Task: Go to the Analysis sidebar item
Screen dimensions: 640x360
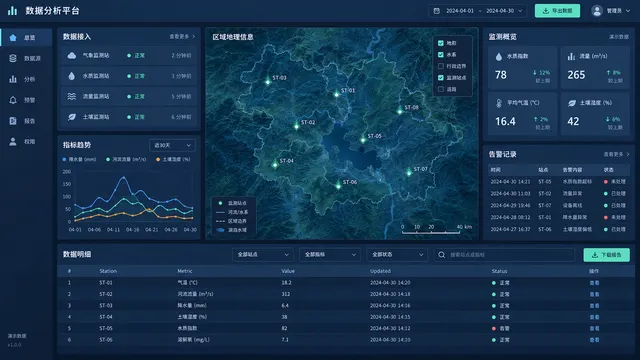Action: pyautogui.click(x=26, y=79)
